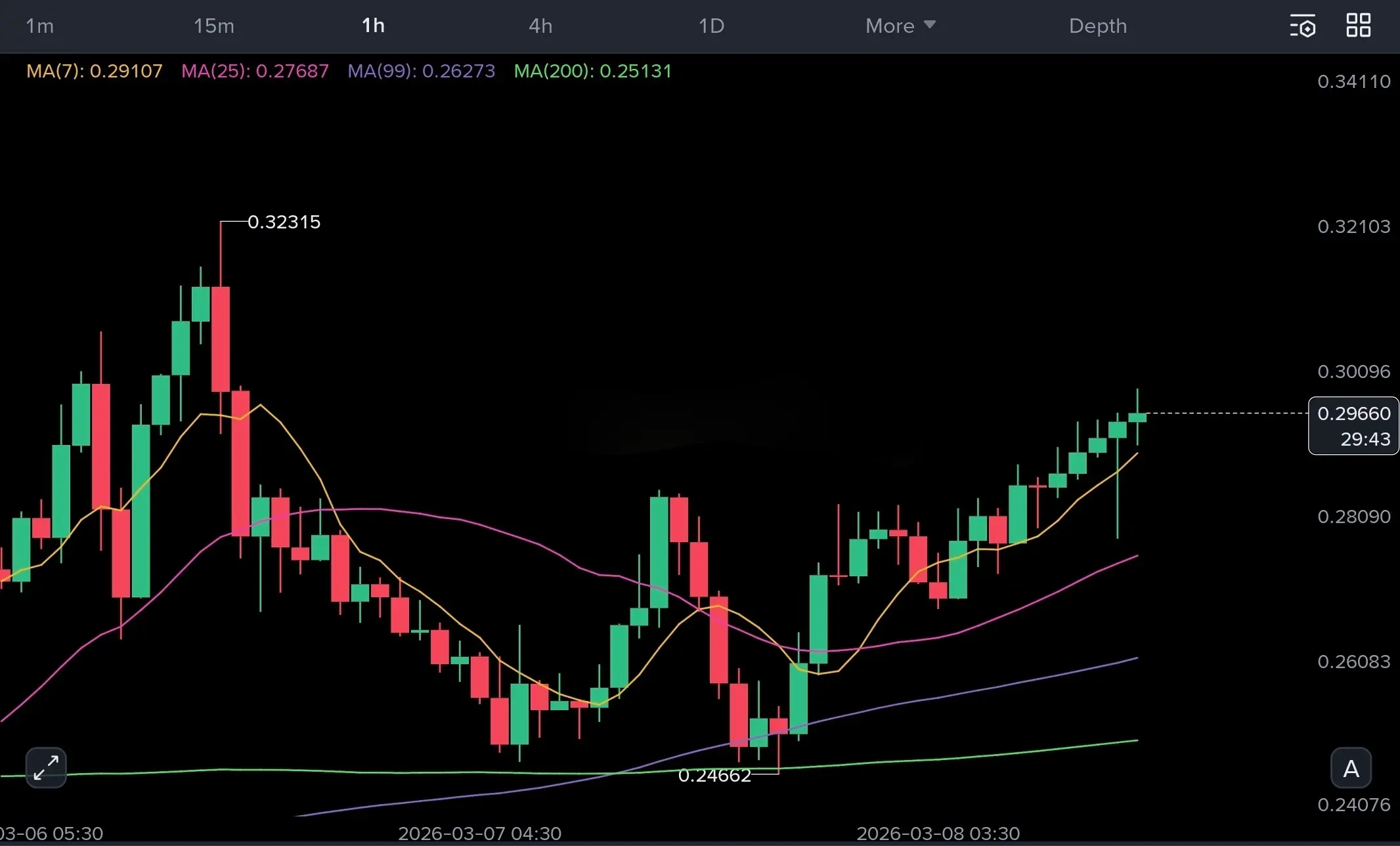Click the MA(25) indicator label
The height and width of the screenshot is (846, 1400).
tap(255, 71)
